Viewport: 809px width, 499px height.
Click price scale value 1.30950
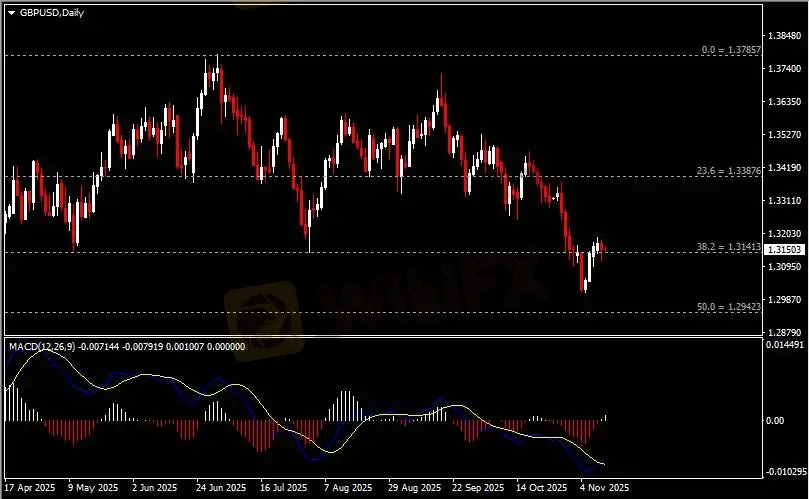coord(785,267)
